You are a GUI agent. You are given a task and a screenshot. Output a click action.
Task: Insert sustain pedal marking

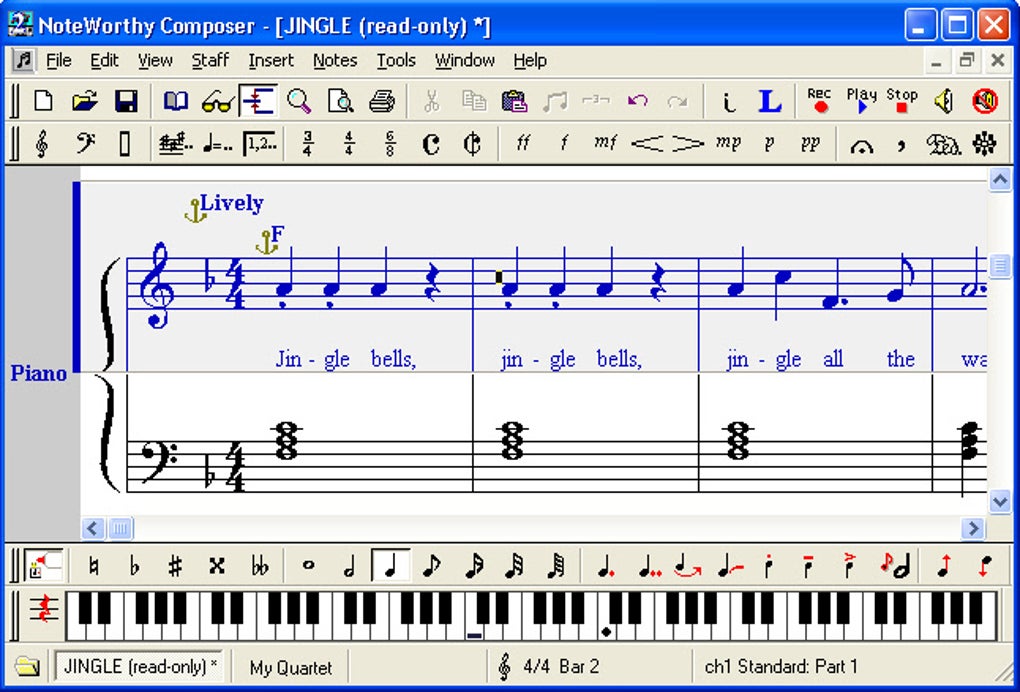pyautogui.click(x=944, y=144)
